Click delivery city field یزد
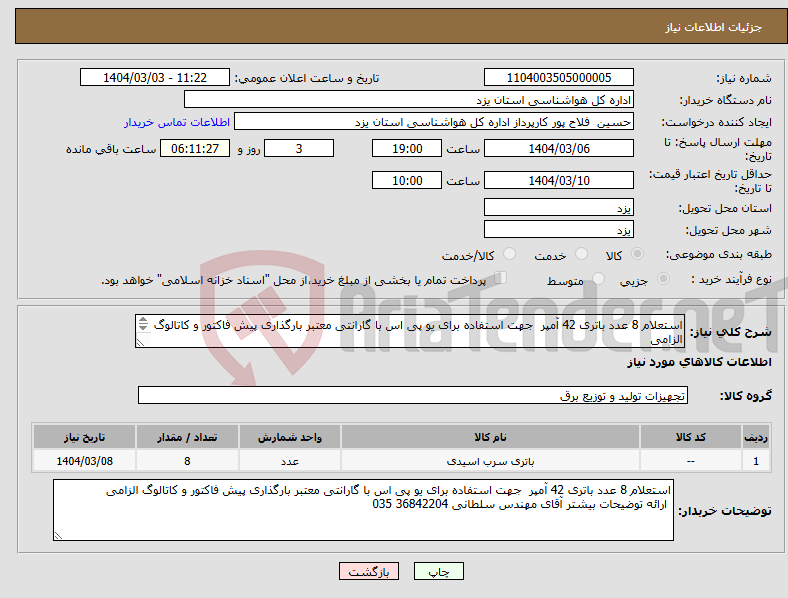Viewport: 788px width, 598px height. pyautogui.click(x=558, y=229)
